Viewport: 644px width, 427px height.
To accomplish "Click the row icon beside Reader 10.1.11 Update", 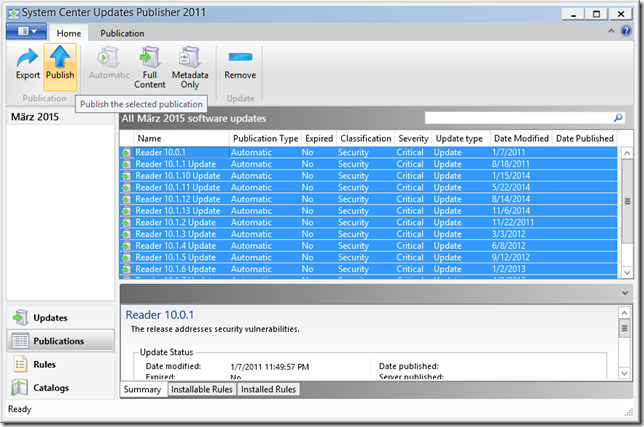I will click(126, 188).
